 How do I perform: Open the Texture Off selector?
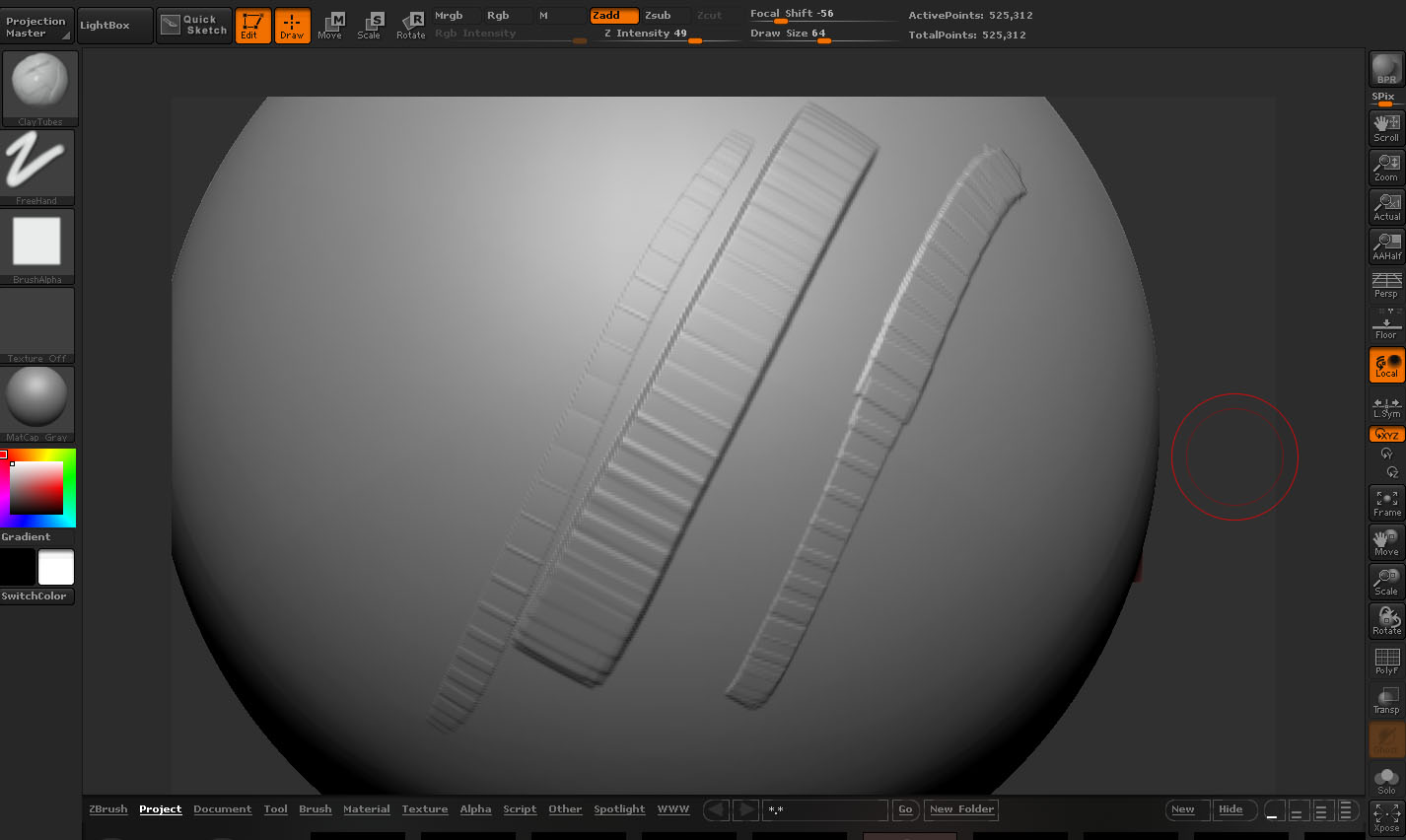(39, 325)
